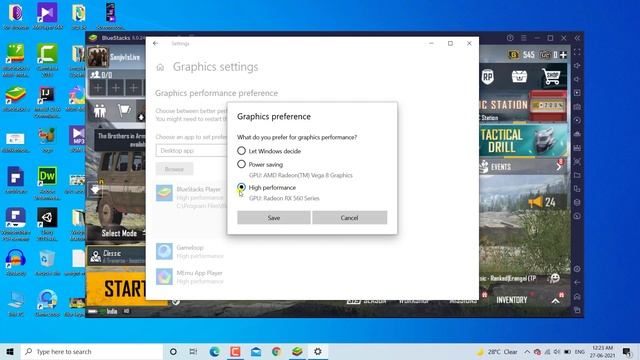The image size is (640, 360).
Task: Open the friends icon in game lobby
Action: click(100, 111)
